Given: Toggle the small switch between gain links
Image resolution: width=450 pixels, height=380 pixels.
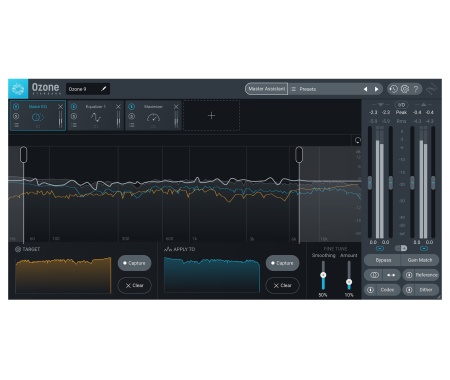Looking at the screenshot, I should pos(401,248).
